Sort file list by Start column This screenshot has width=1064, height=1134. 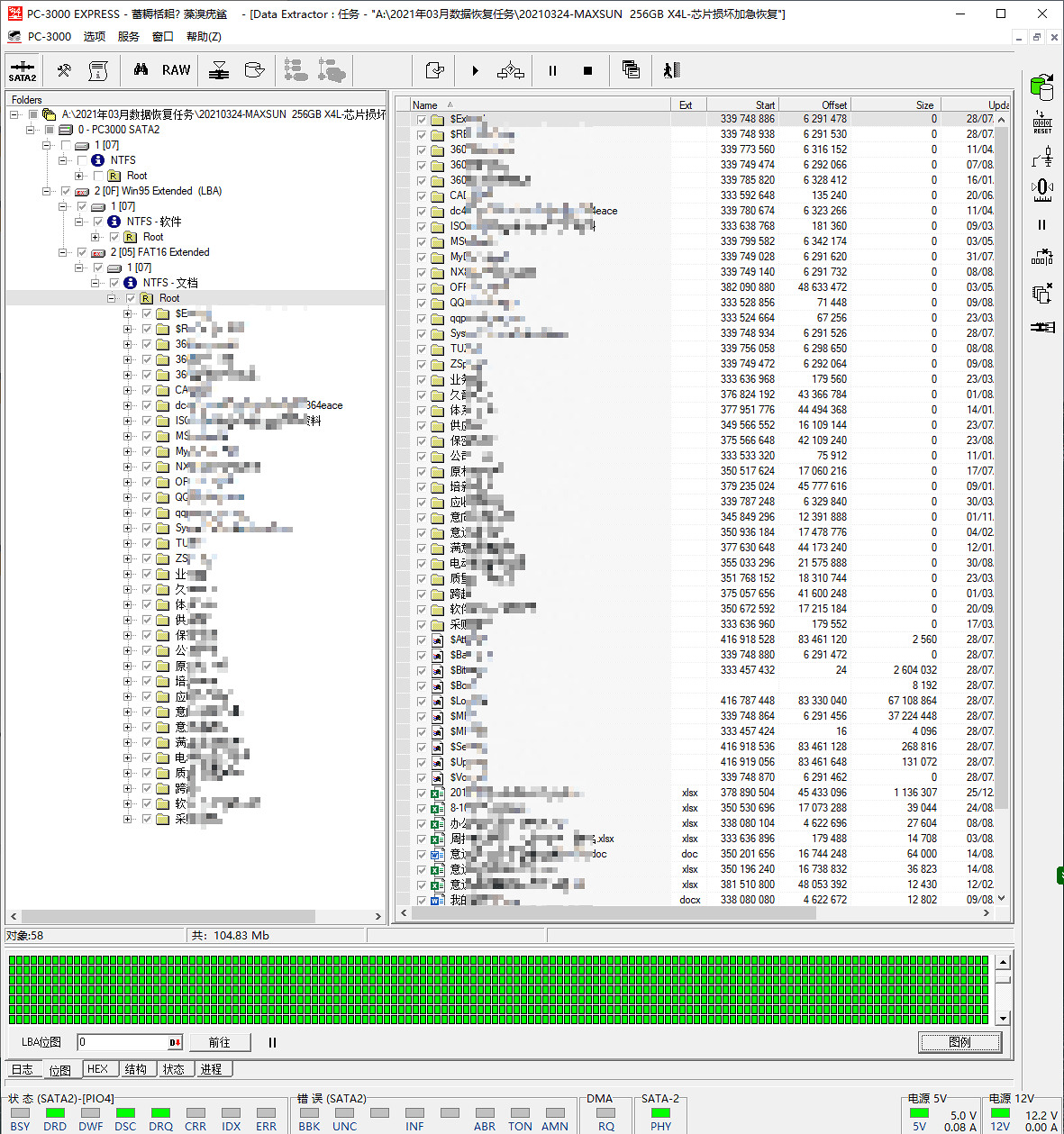[742, 104]
